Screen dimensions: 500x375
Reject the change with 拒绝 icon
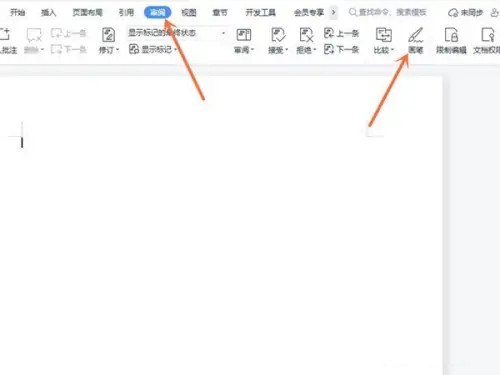tap(306, 35)
